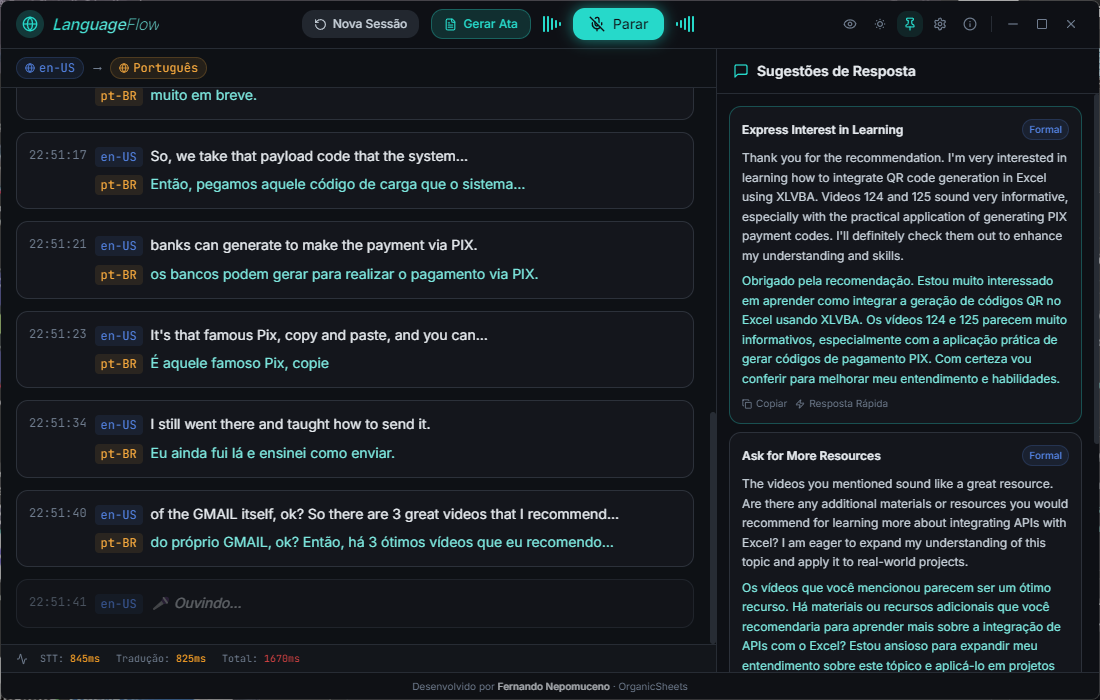
Task: Select the Express Interest in Learning title
Action: tap(822, 130)
